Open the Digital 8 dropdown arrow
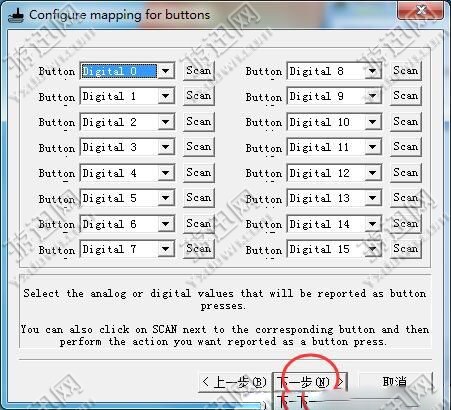The width and height of the screenshot is (451, 410). (x=372, y=71)
